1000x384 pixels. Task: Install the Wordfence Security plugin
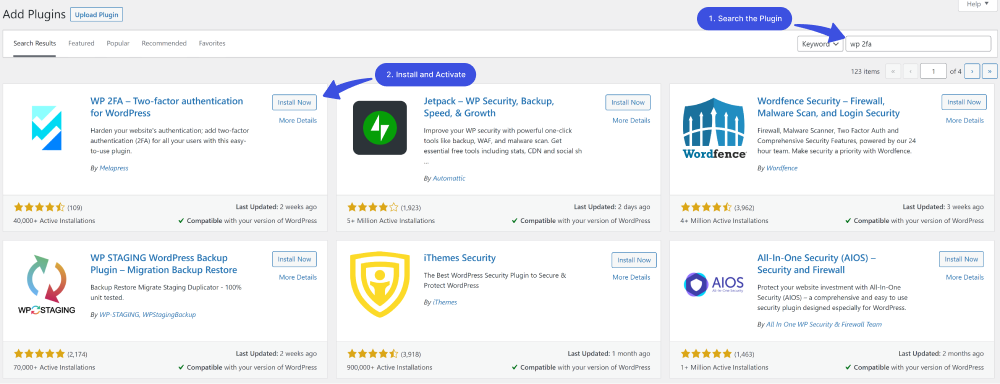(x=964, y=102)
